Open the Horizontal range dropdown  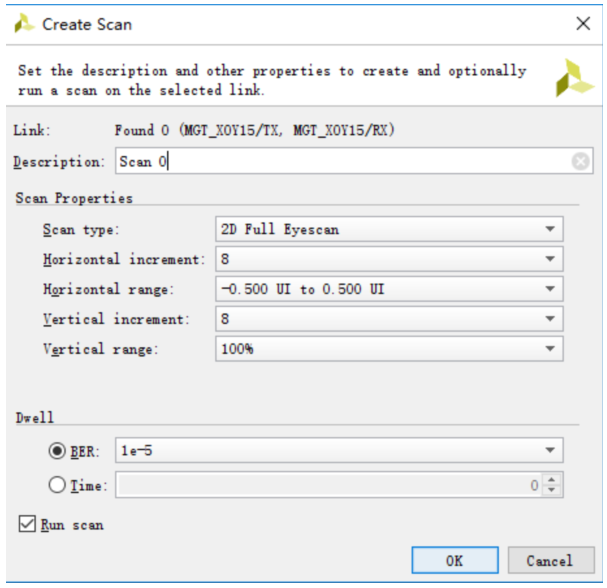coord(549,289)
